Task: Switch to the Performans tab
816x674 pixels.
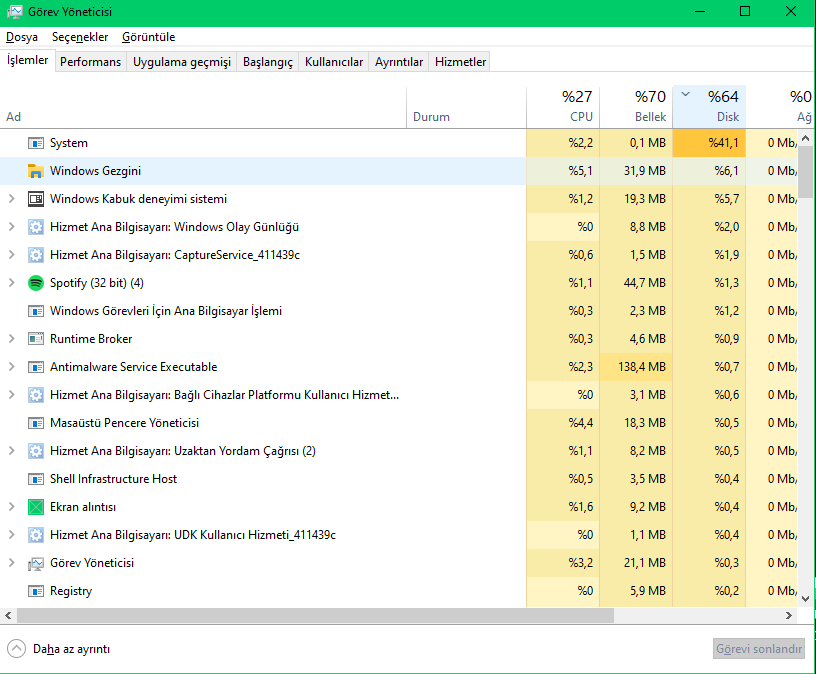Action: (91, 62)
